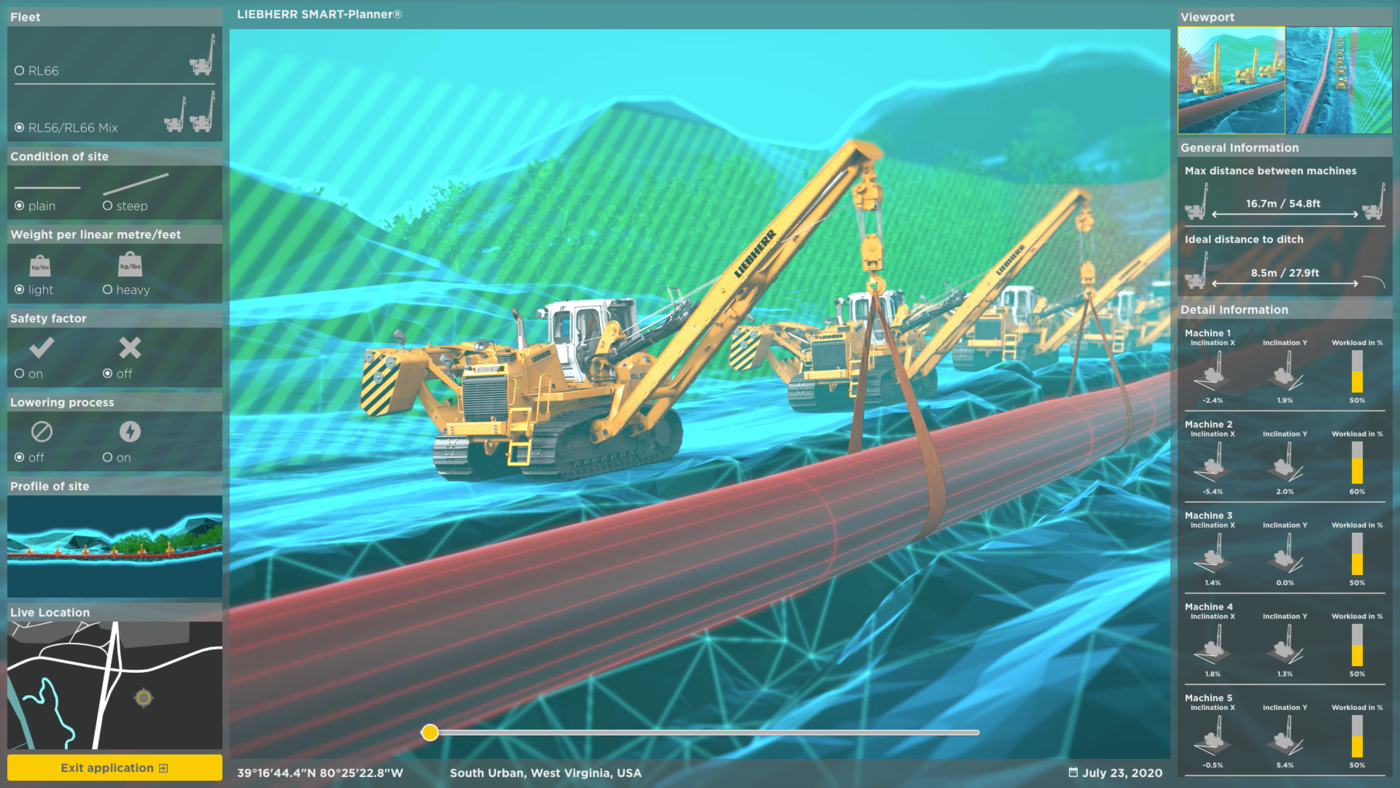
Task: Select heavy weight per linear metre
Action: click(x=107, y=290)
